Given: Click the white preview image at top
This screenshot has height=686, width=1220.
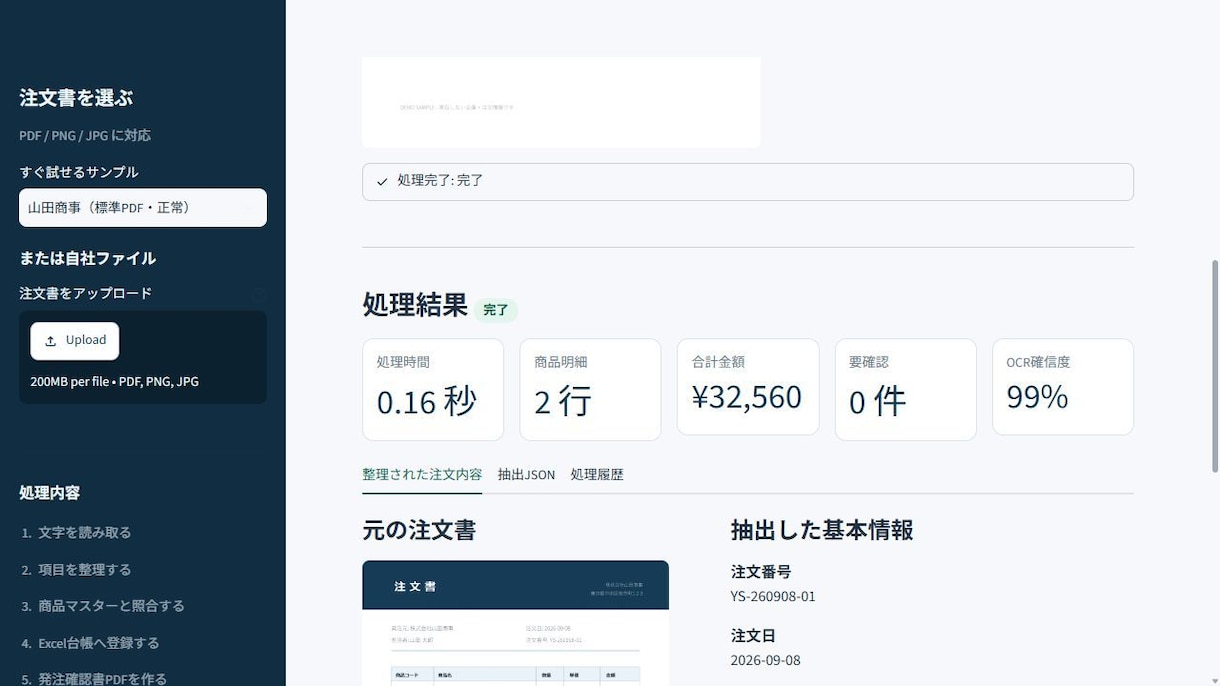Looking at the screenshot, I should coord(561,102).
